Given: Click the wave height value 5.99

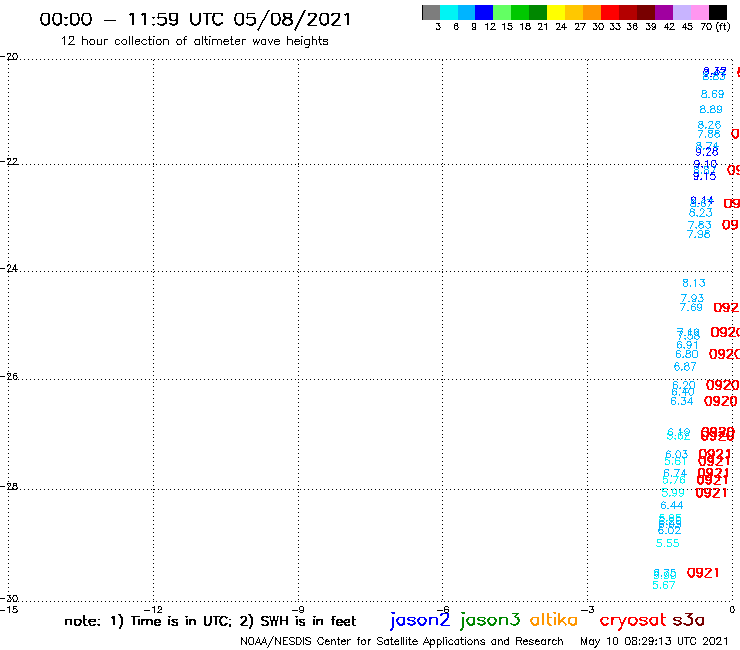Looking at the screenshot, I should [x=673, y=493].
